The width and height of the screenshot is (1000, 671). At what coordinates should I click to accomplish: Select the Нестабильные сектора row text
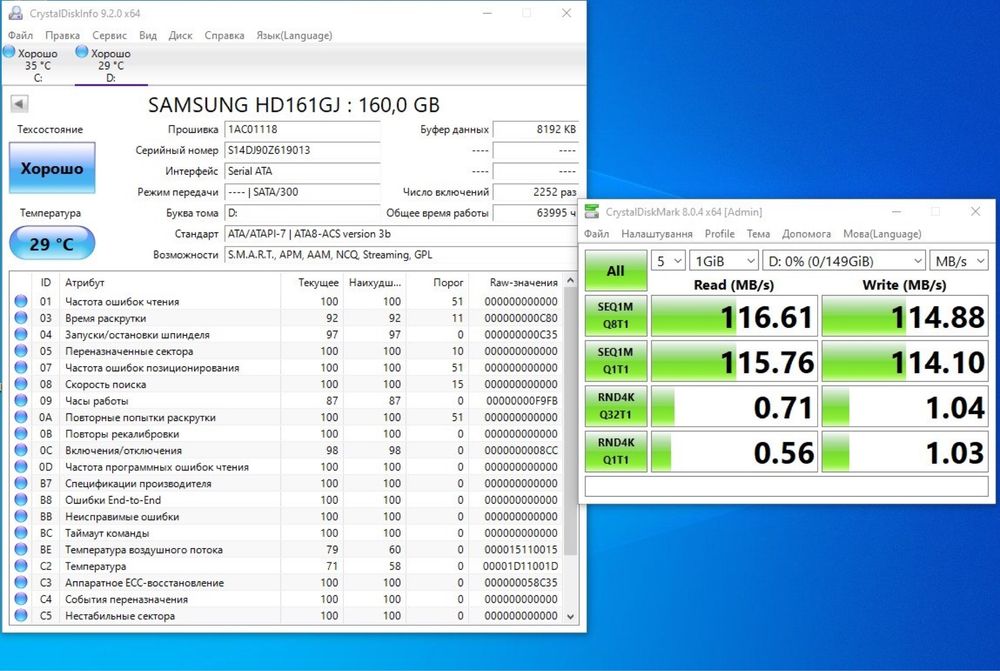[x=120, y=616]
